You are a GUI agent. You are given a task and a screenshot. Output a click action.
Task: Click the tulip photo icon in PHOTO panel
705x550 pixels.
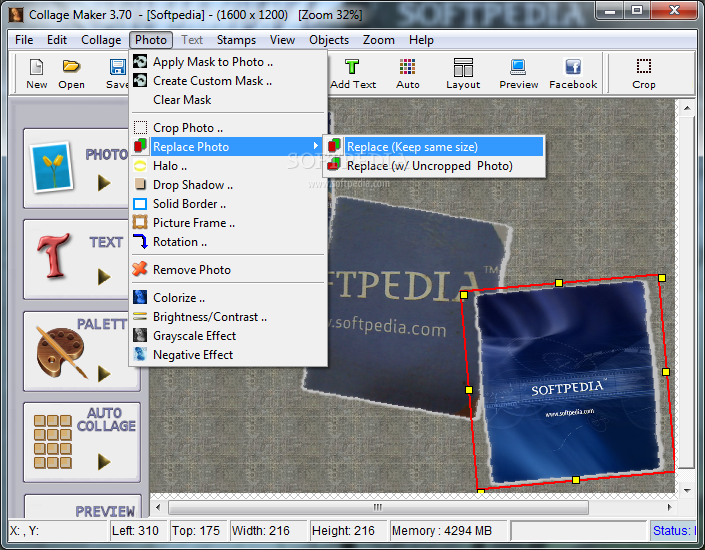(x=51, y=167)
